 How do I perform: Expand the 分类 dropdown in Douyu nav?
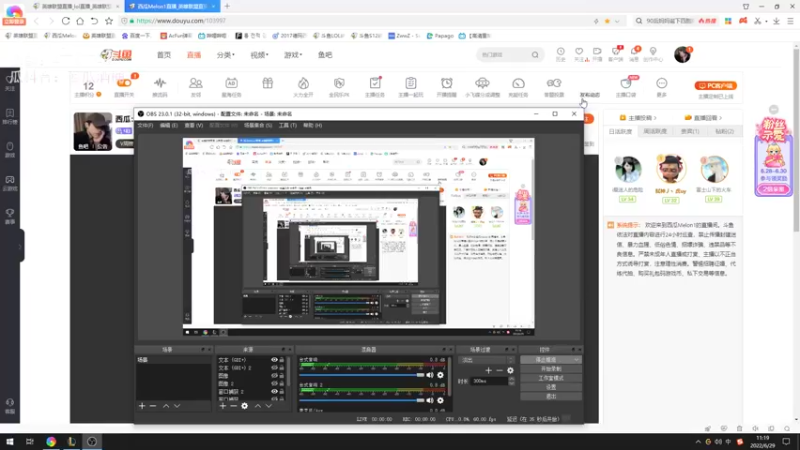pos(226,55)
